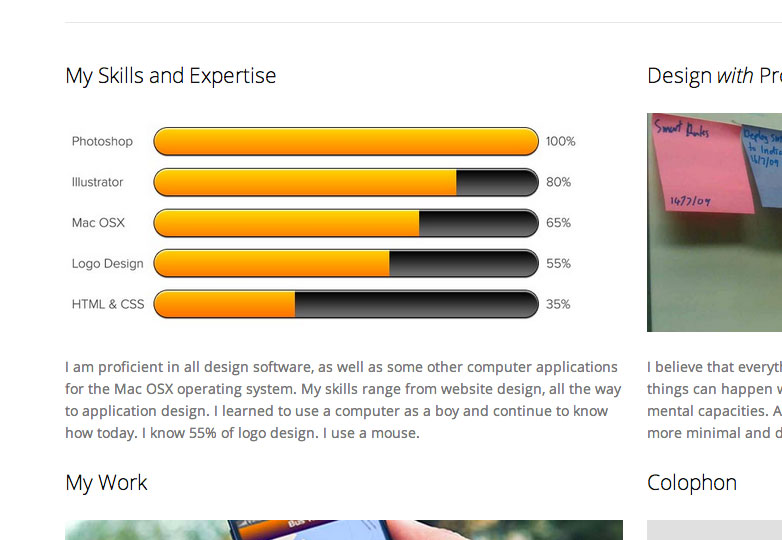Click the Logo Design skill bar

346,264
